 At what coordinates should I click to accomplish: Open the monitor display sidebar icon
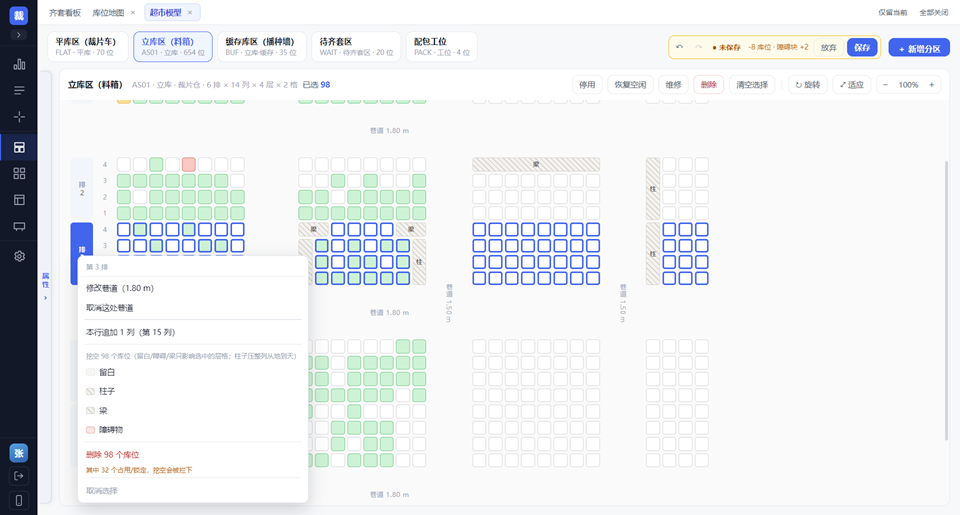tap(19, 227)
